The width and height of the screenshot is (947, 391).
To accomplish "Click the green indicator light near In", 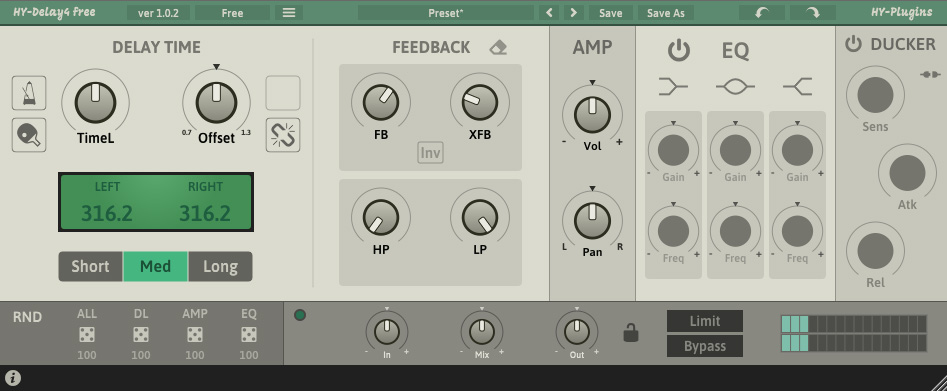I will [300, 315].
